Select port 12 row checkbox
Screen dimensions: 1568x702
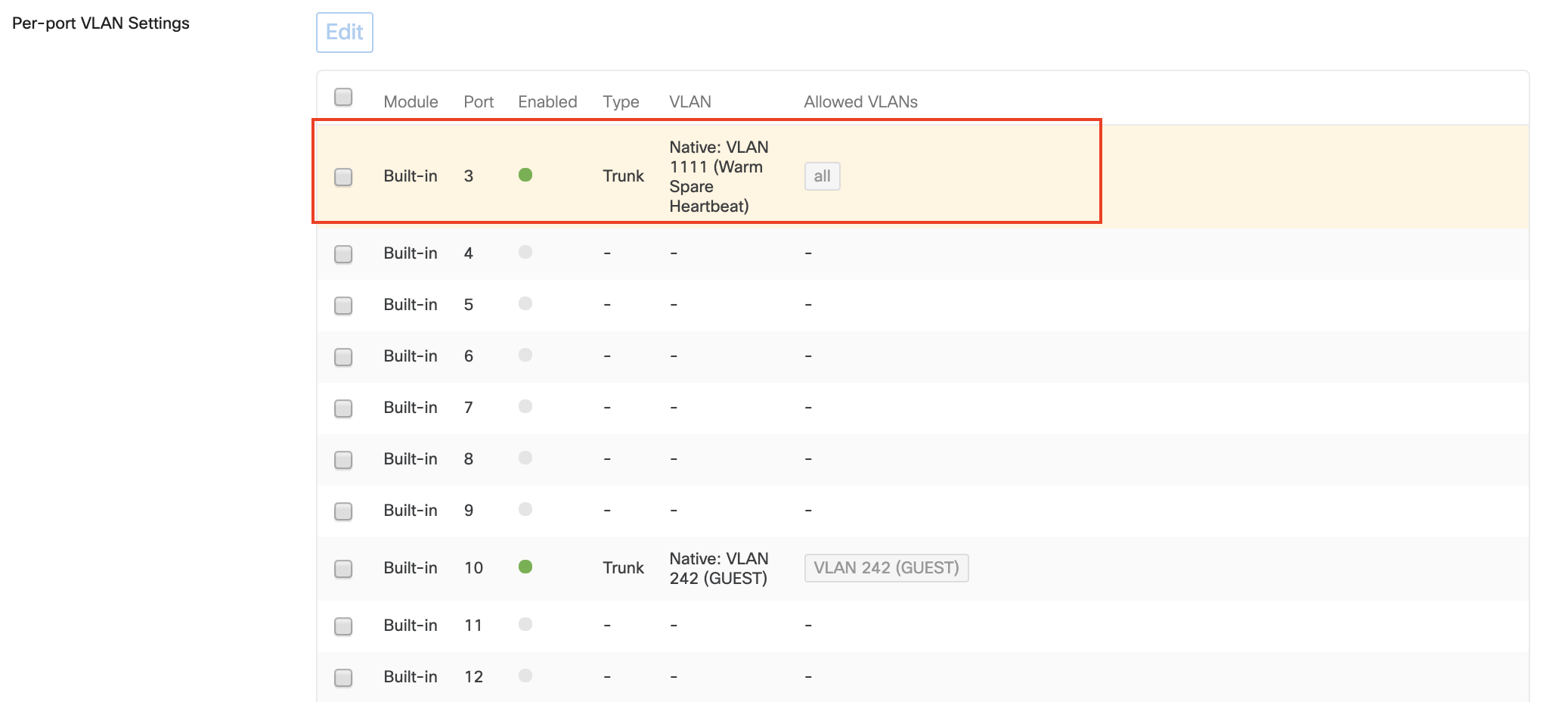[343, 678]
